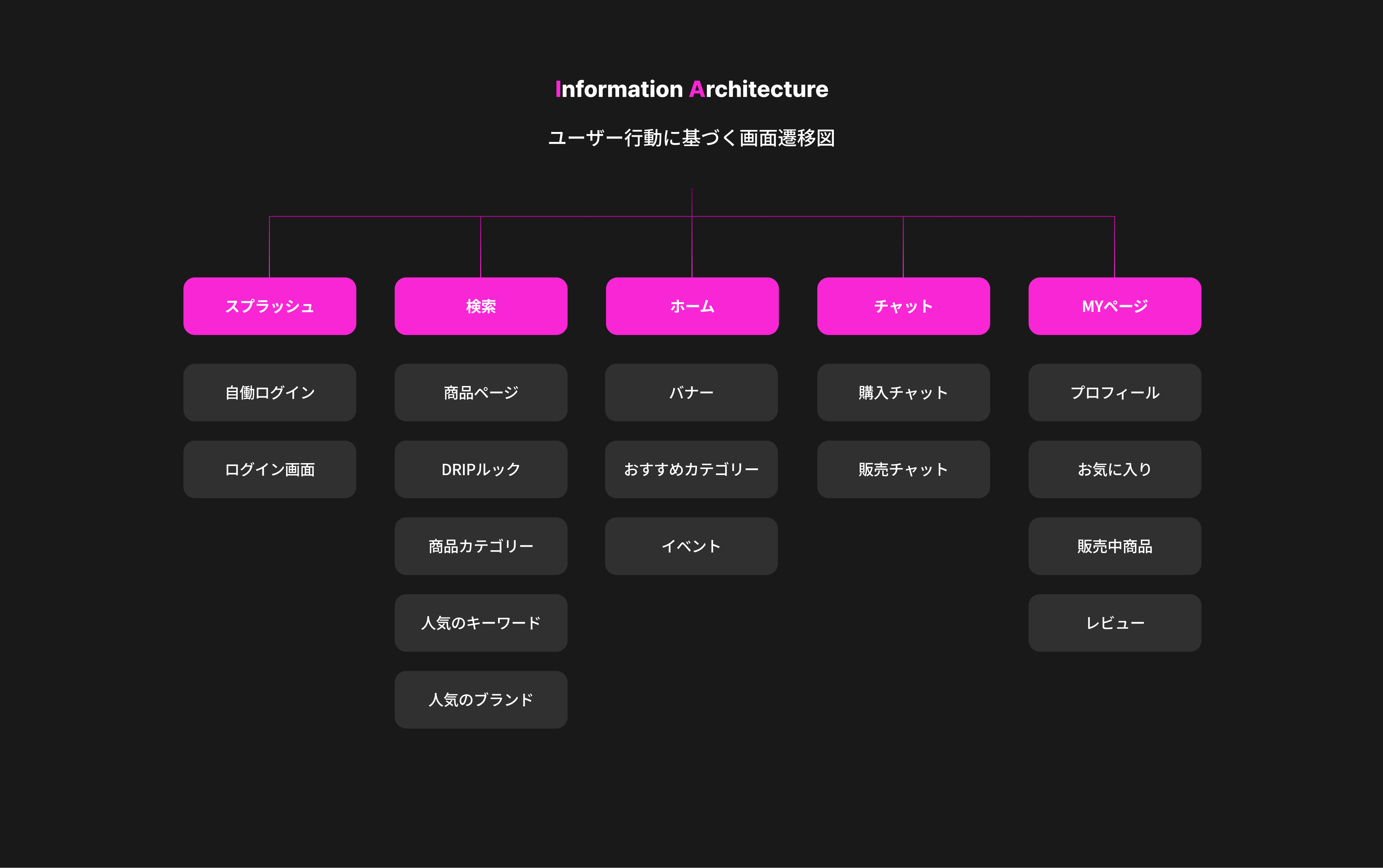The width and height of the screenshot is (1383, 868).
Task: Click the DRIPルック box
Action: click(x=481, y=469)
